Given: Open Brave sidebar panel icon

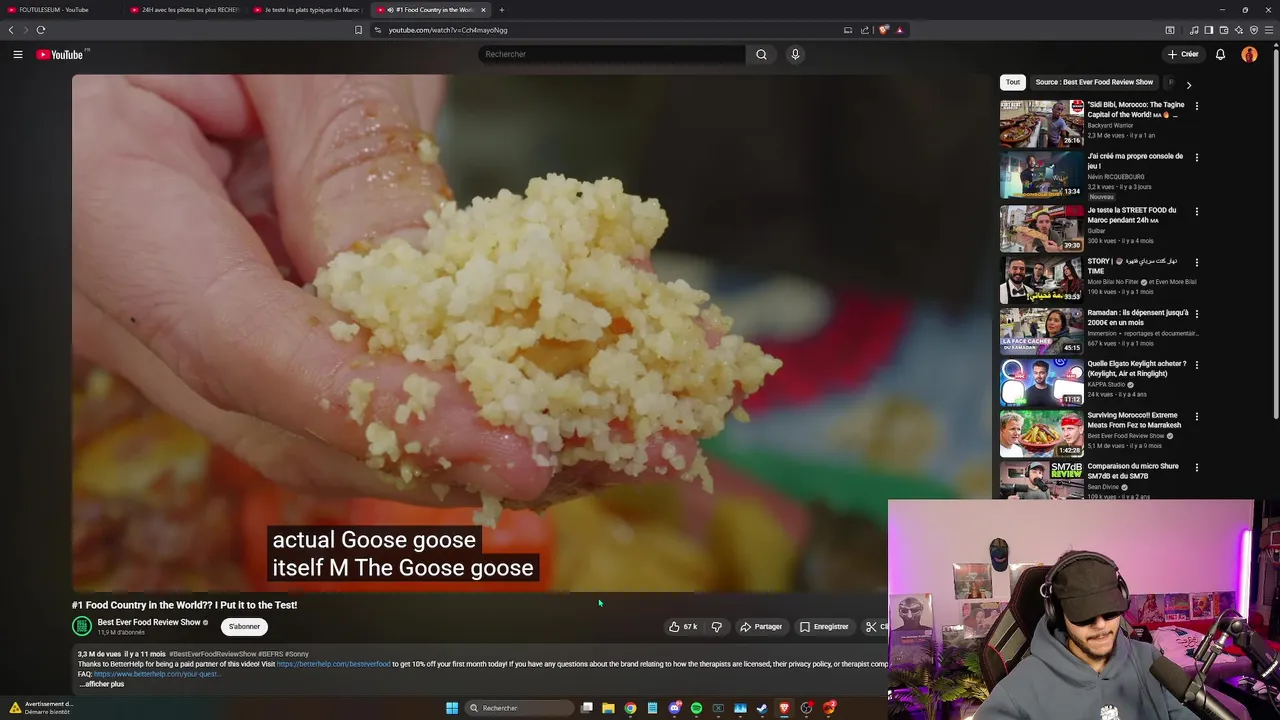Looking at the screenshot, I should pos(1209,30).
